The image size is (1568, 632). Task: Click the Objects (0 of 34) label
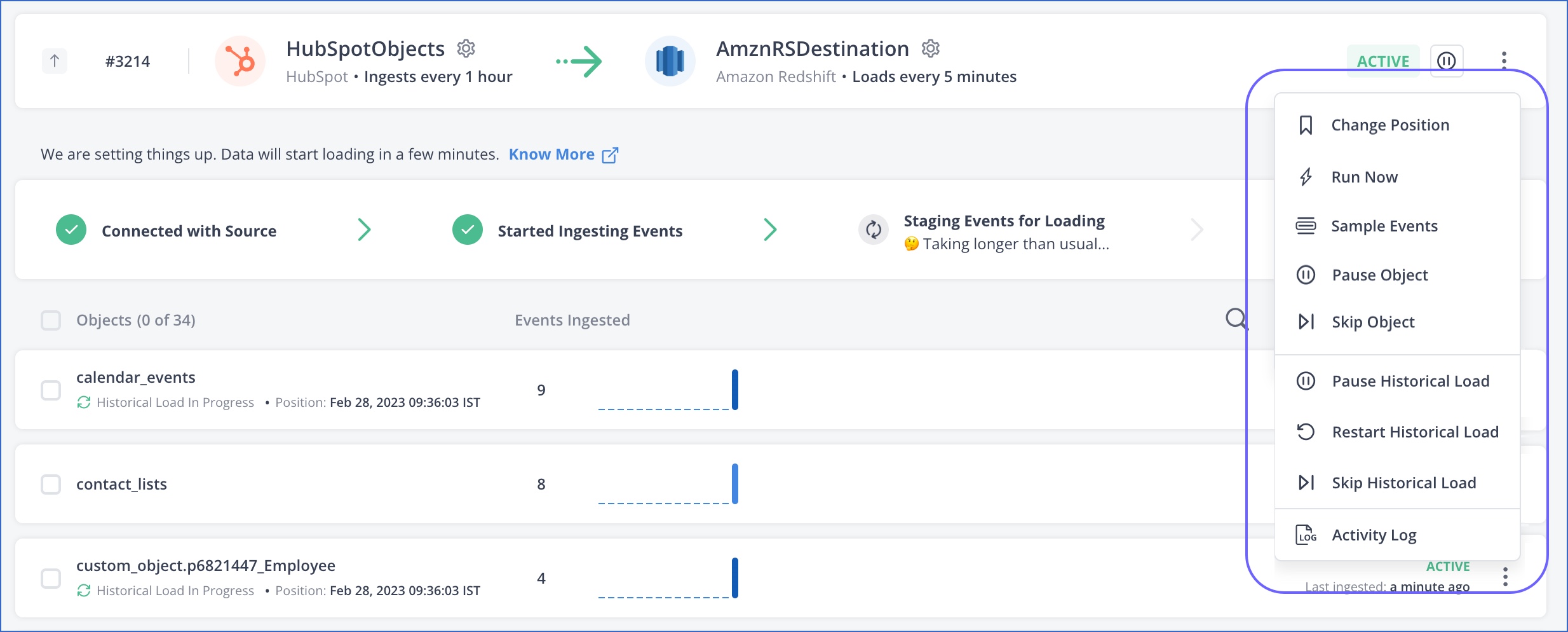pyautogui.click(x=136, y=320)
